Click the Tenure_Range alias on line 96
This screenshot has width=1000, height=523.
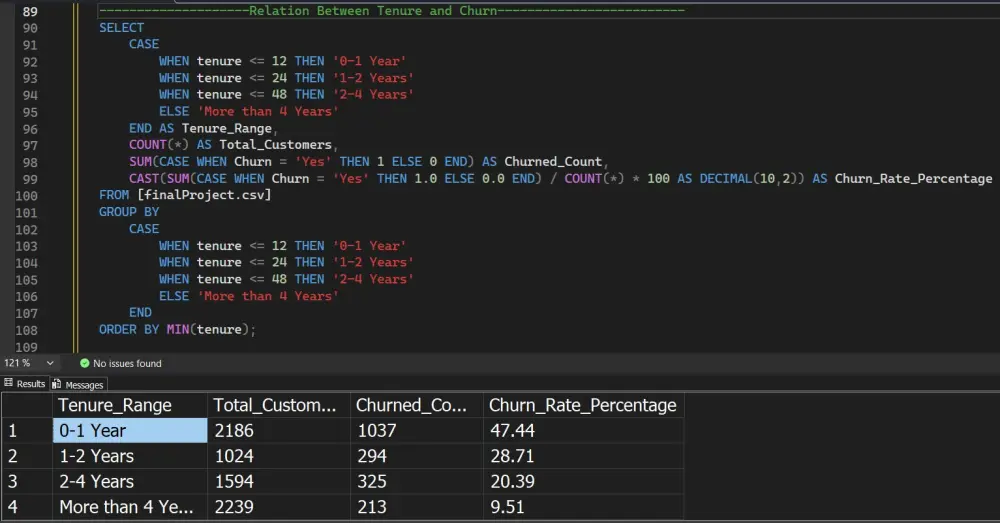coord(226,128)
